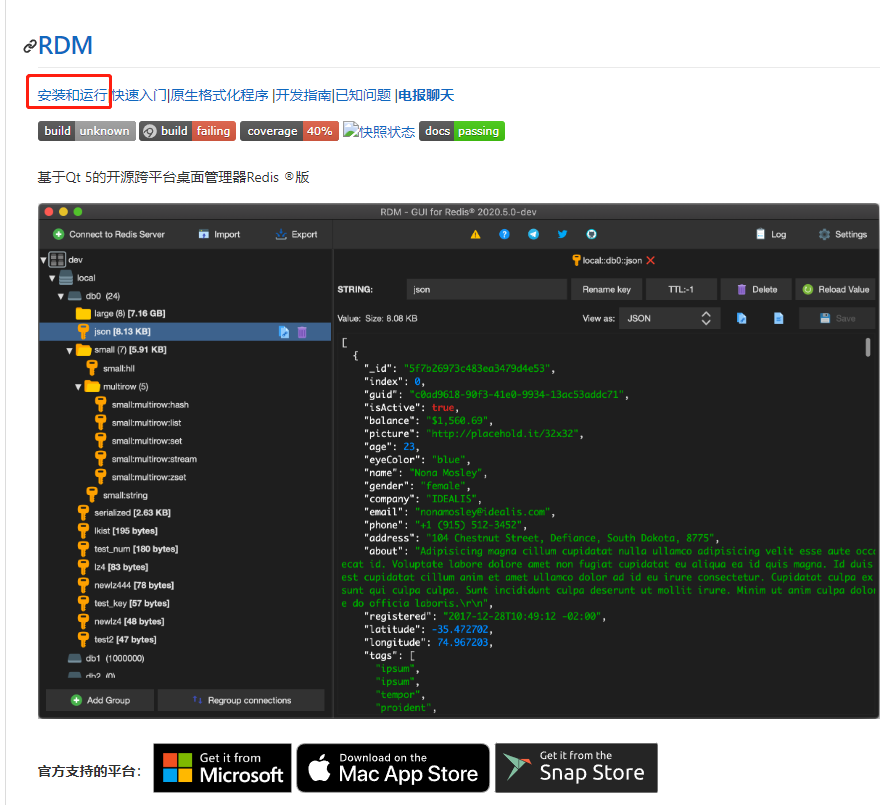Screen dimensions: 895x805
Task: Select test_key [57 bytes] key
Action: point(123,603)
